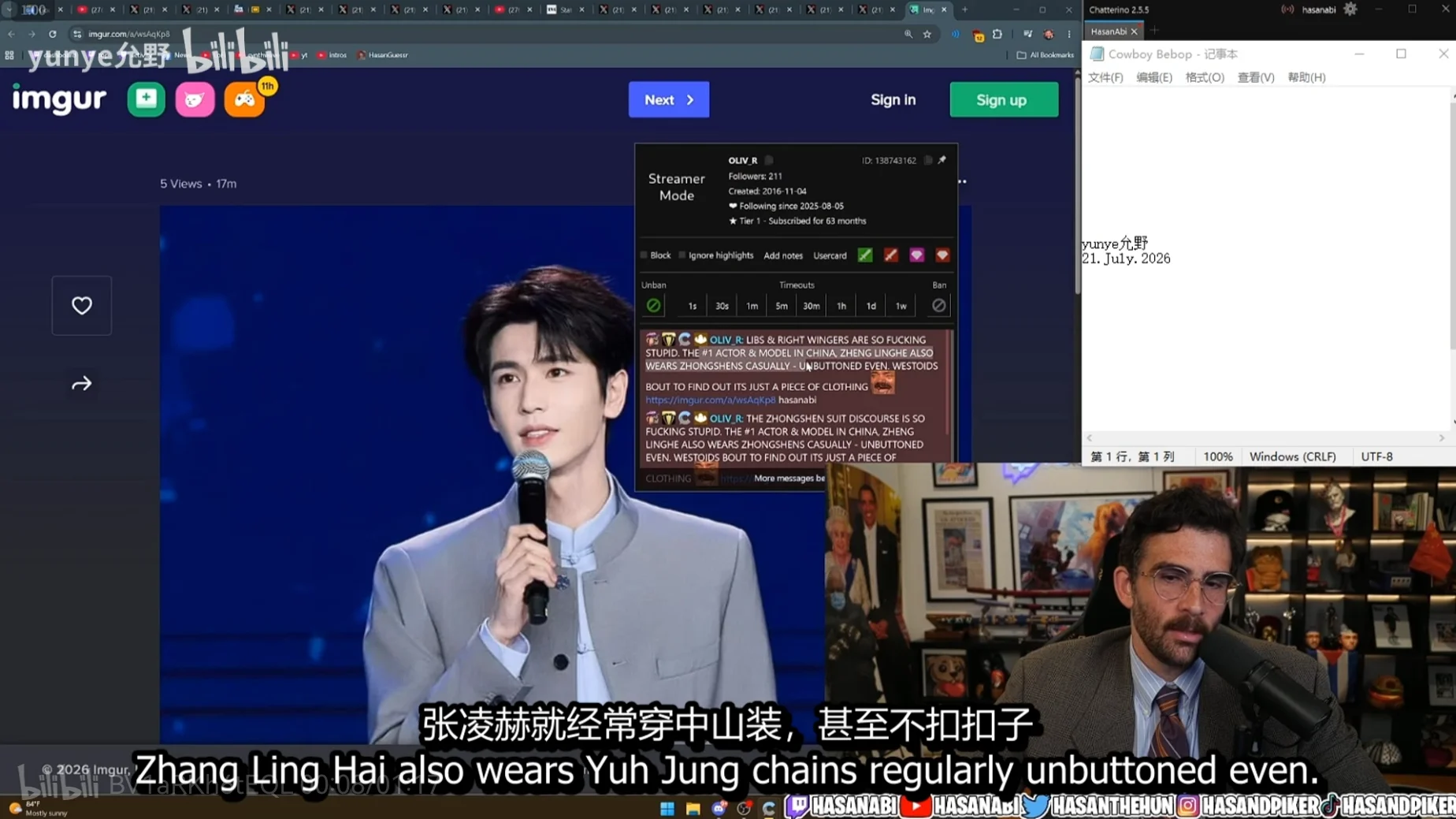Add a new Chatterino tab
This screenshot has width=1456, height=819.
(x=1155, y=31)
